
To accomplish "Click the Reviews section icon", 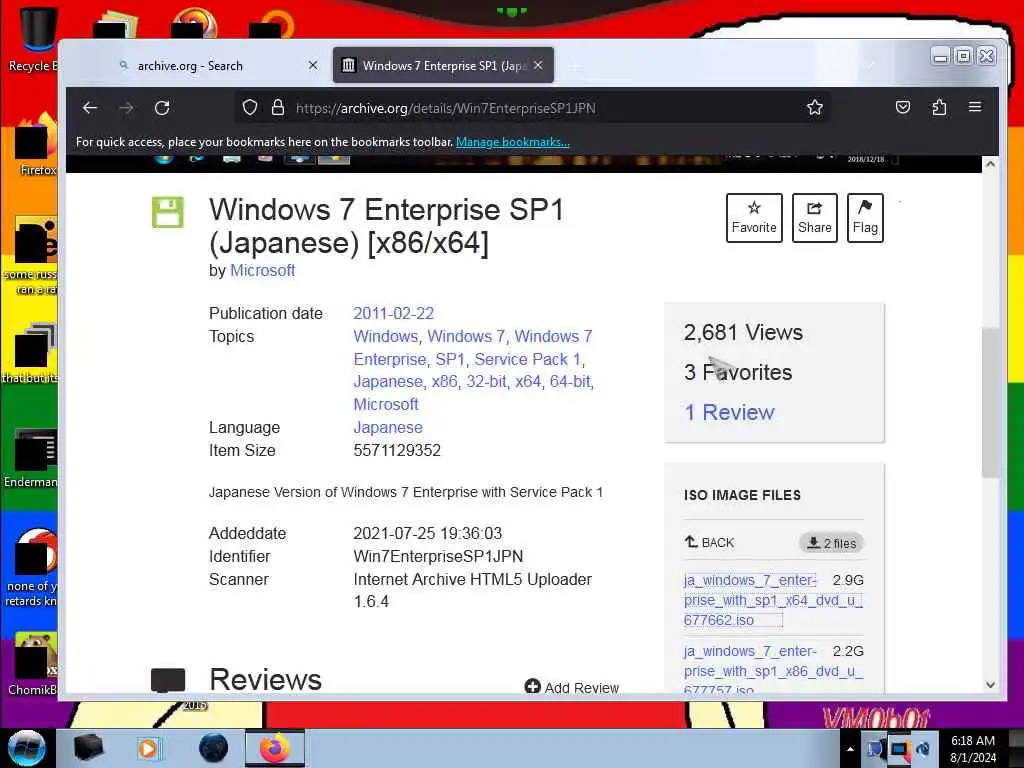I will click(x=168, y=680).
